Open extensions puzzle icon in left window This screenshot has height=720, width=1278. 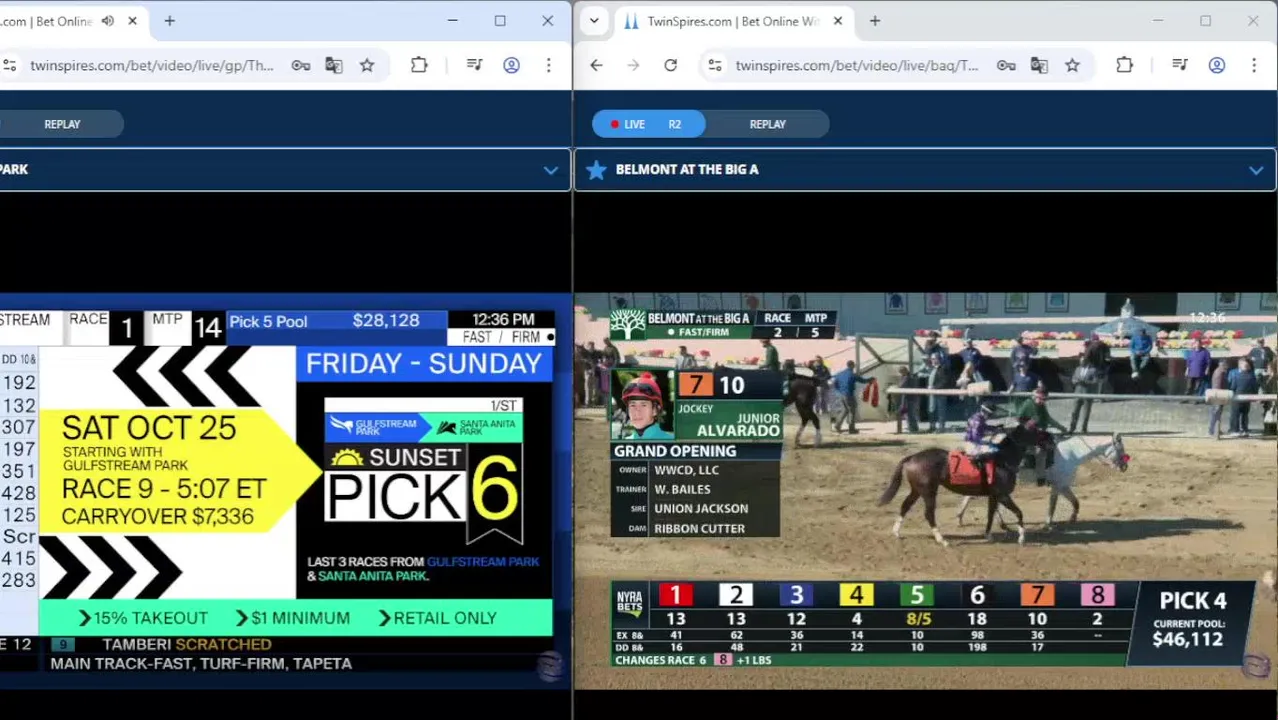pos(419,65)
